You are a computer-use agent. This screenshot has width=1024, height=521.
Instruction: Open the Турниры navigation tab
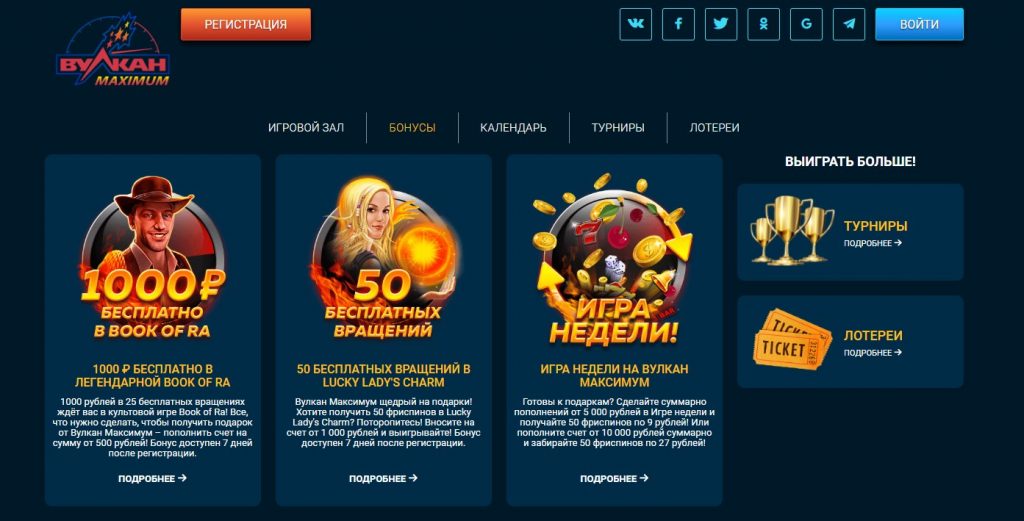point(618,128)
